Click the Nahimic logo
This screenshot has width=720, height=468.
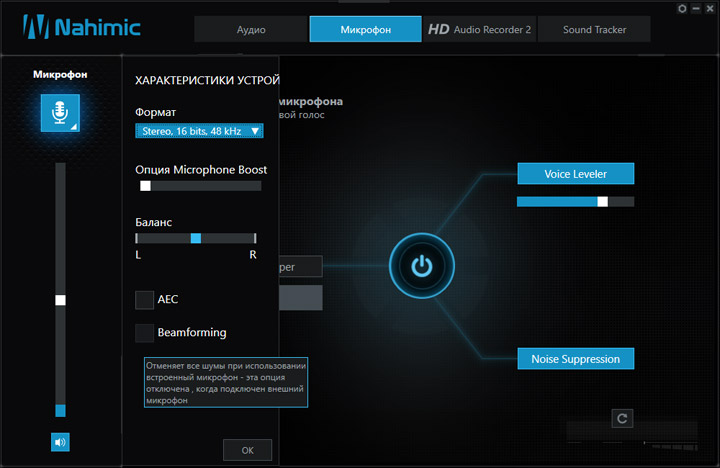pyautogui.click(x=82, y=27)
